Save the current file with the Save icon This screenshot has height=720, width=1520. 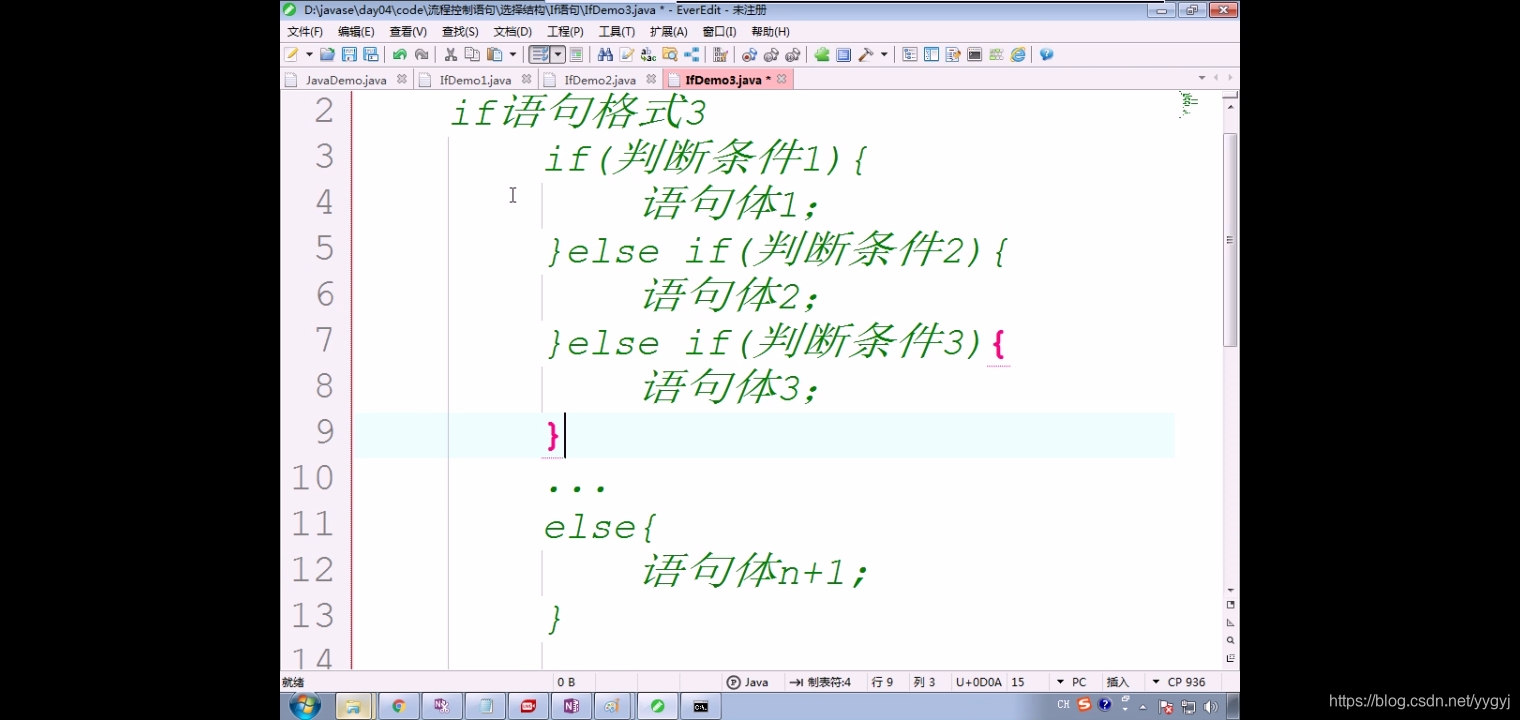point(349,55)
